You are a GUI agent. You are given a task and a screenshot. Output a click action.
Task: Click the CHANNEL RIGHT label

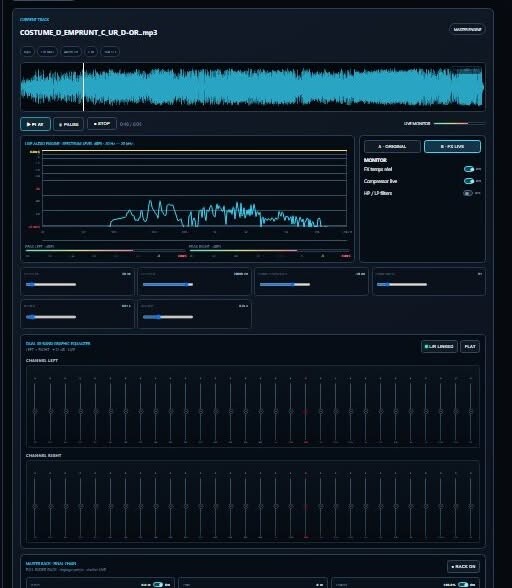pos(44,455)
